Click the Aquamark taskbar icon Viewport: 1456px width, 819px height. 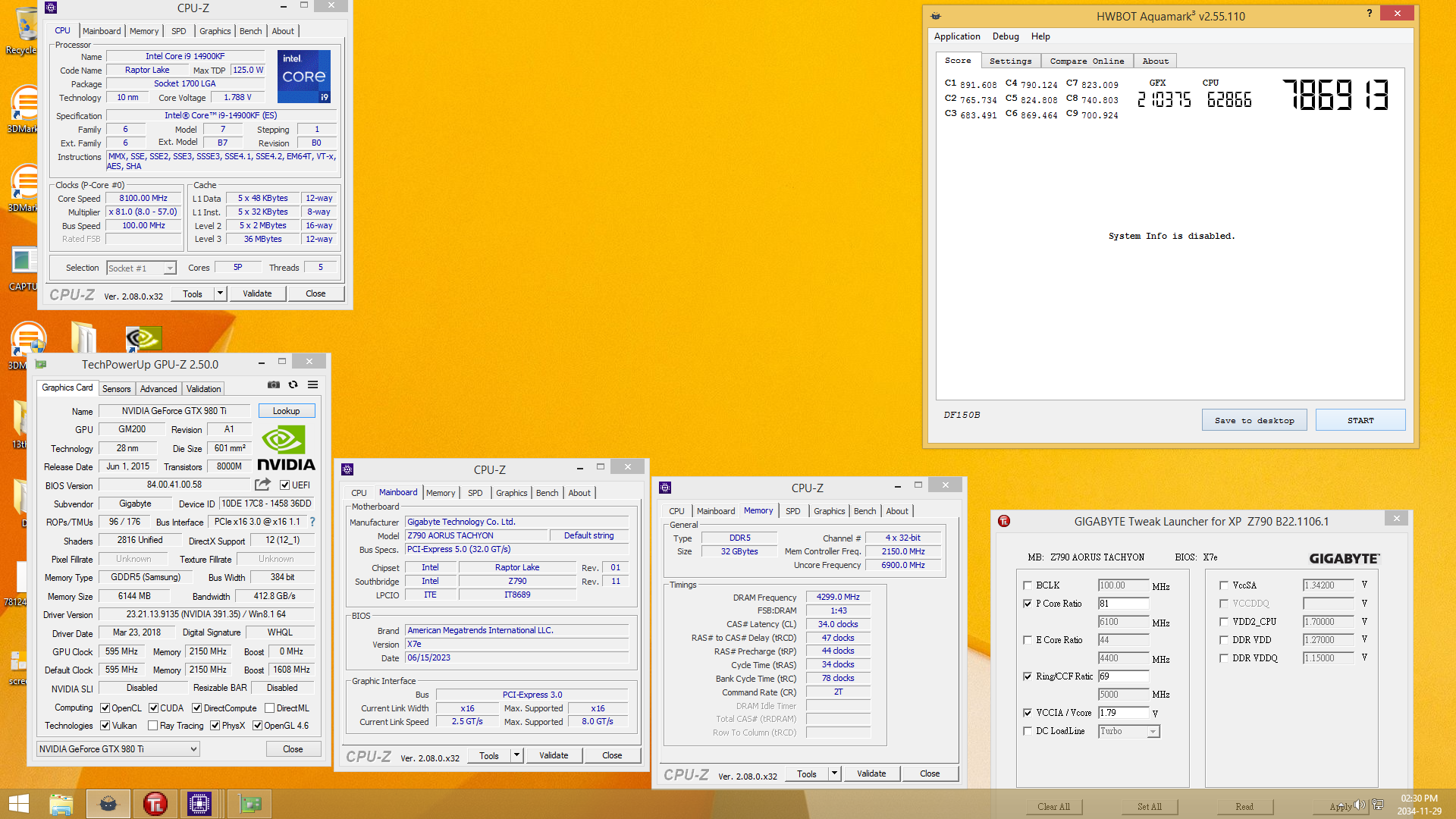pos(108,804)
